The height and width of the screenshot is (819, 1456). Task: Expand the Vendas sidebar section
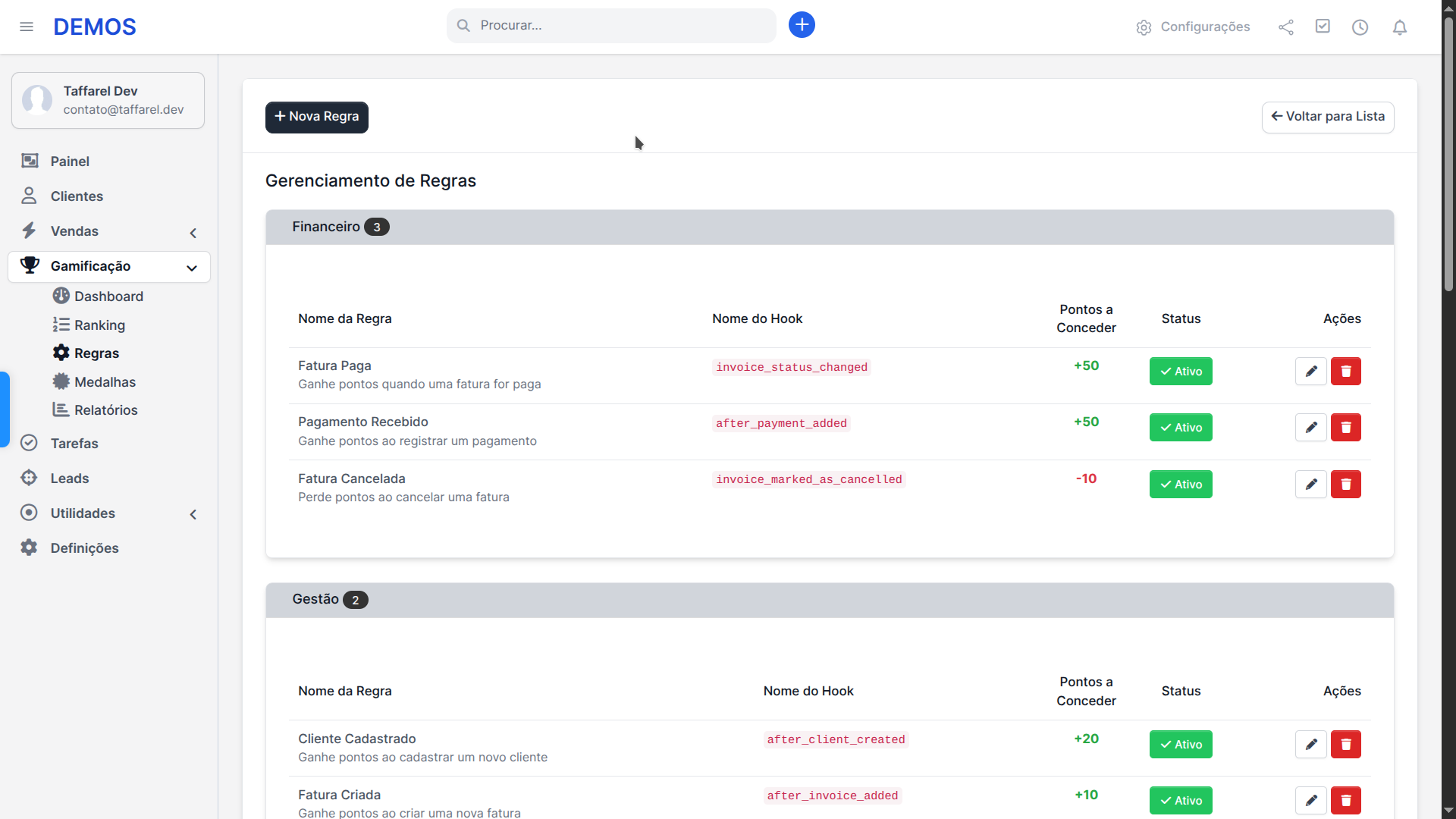pos(193,233)
